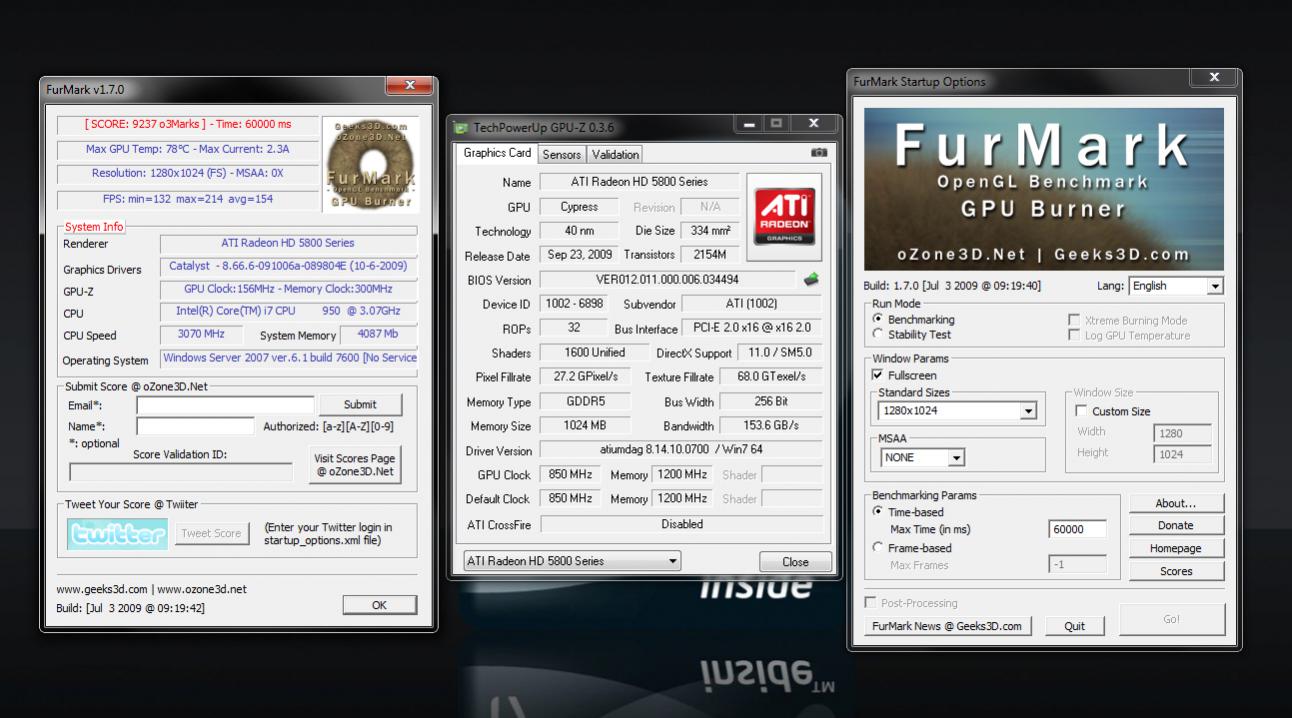Click BIOS Version value VER012.011.000.006.034494
1292x718 pixels.
click(668, 280)
